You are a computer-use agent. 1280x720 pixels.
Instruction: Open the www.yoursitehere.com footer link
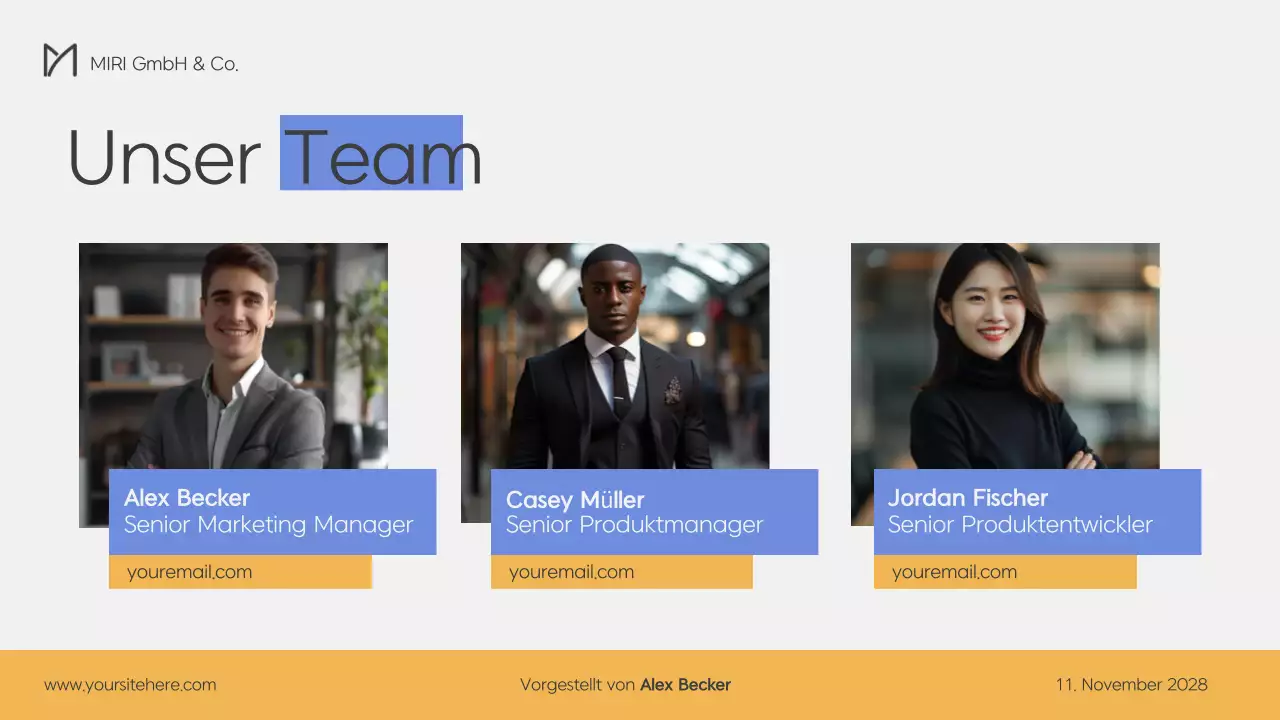130,685
